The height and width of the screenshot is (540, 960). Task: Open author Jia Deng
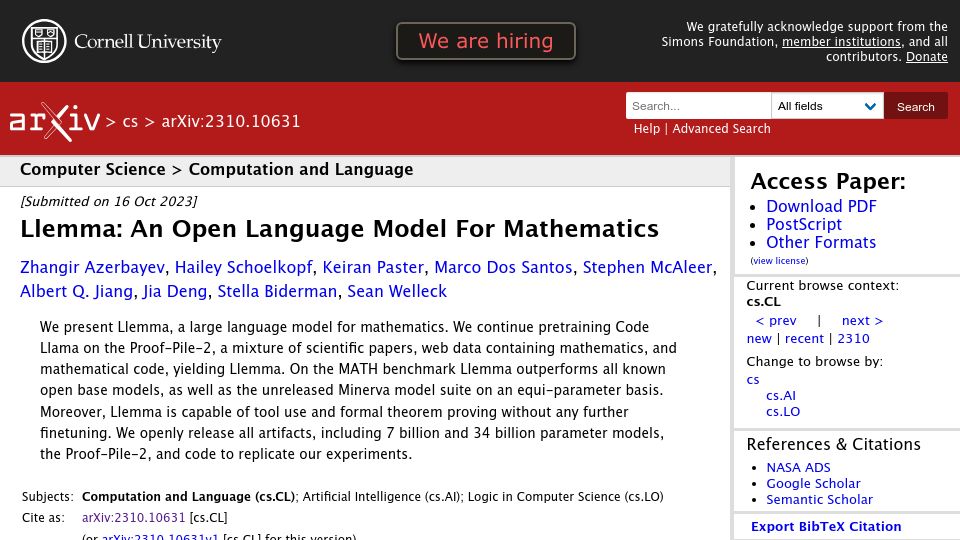[x=175, y=291]
